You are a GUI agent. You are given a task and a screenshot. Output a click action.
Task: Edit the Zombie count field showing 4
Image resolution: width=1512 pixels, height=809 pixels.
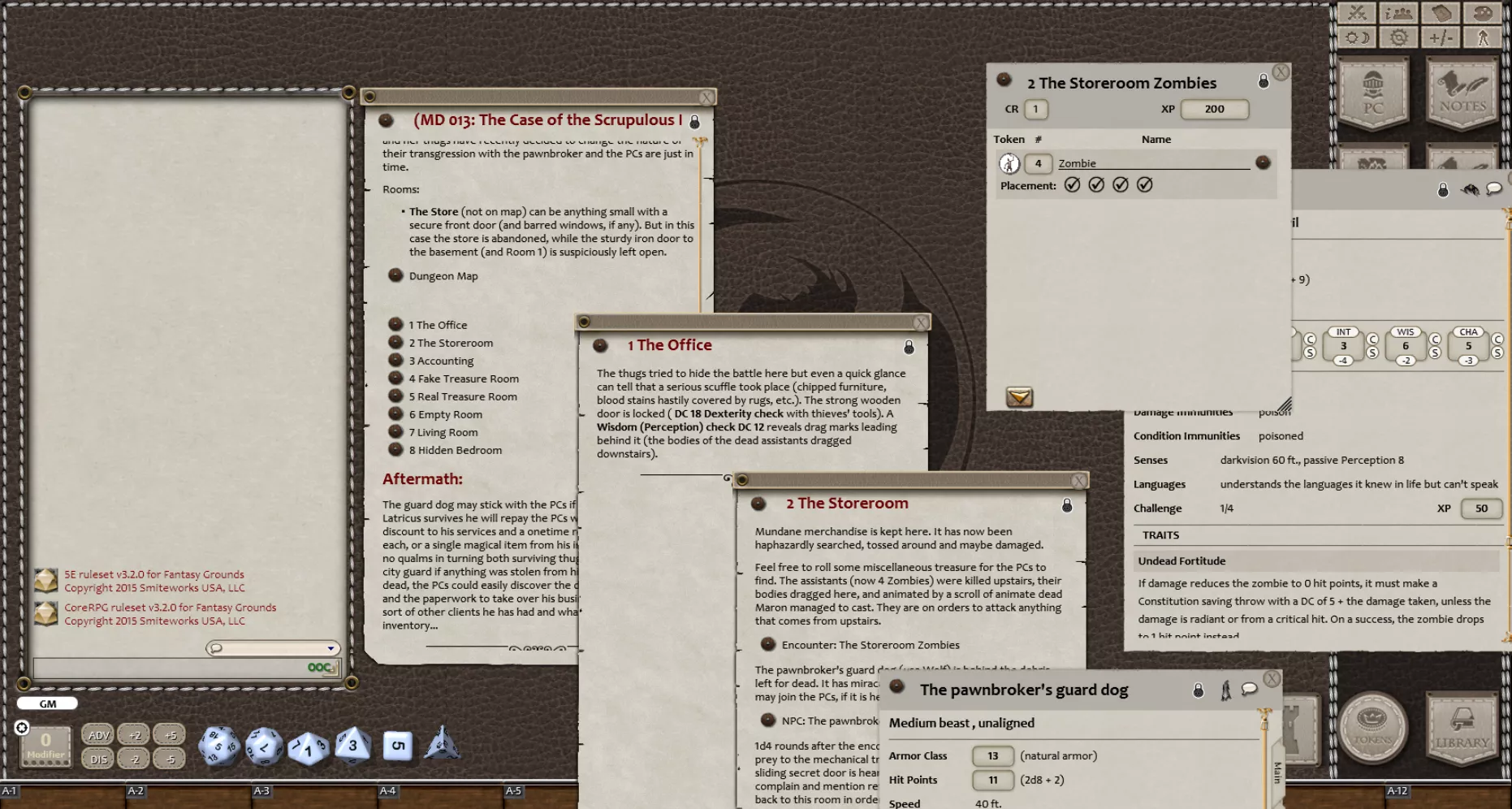point(1038,163)
